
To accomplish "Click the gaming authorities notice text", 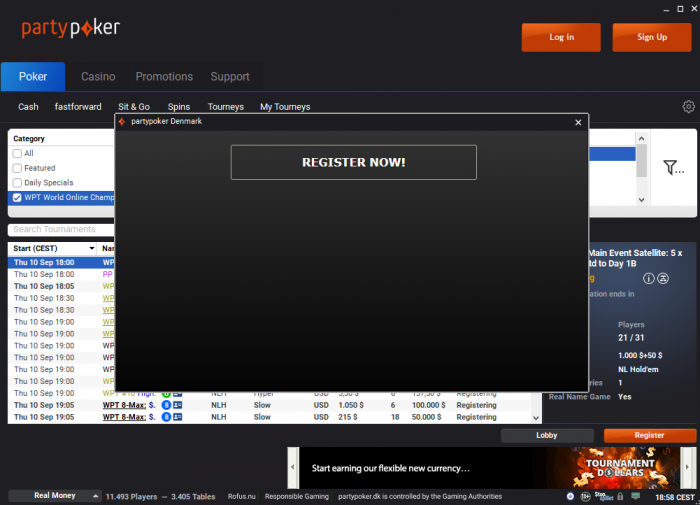I will click(420, 497).
